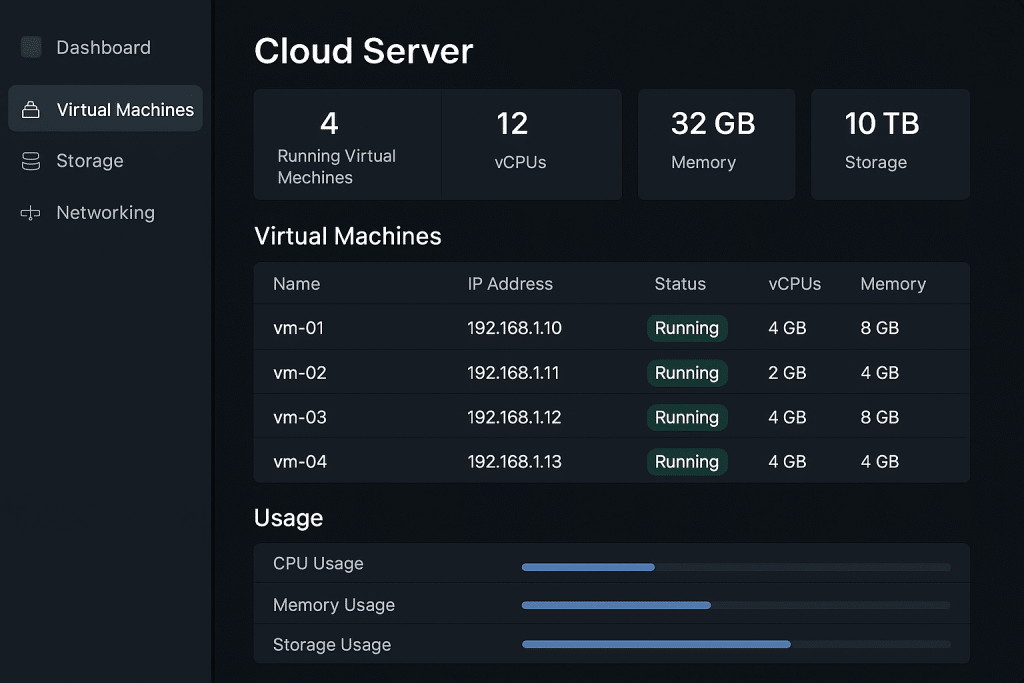Screen dimensions: 1024x683
Task: Select the vm-01 name in table
Action: 298,328
